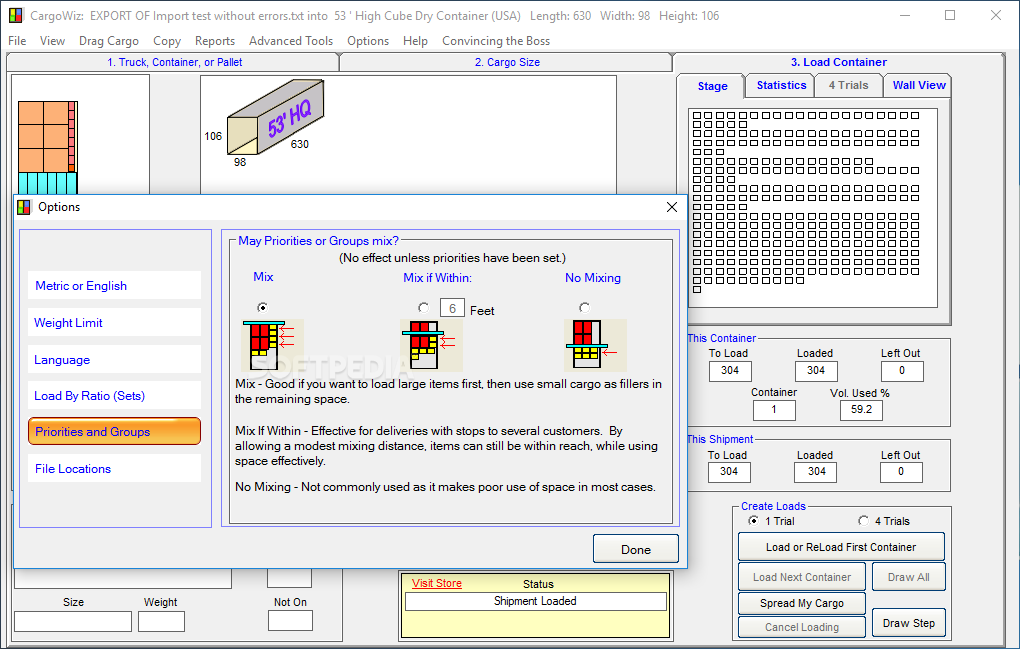This screenshot has width=1020, height=649.
Task: Open the Reports menu
Action: click(x=215, y=41)
